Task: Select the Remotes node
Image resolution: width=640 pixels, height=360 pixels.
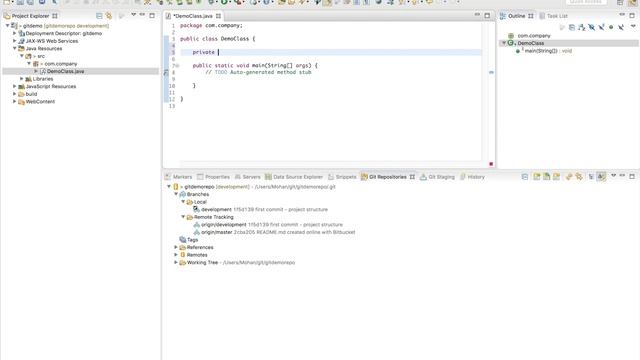Action: coord(197,255)
